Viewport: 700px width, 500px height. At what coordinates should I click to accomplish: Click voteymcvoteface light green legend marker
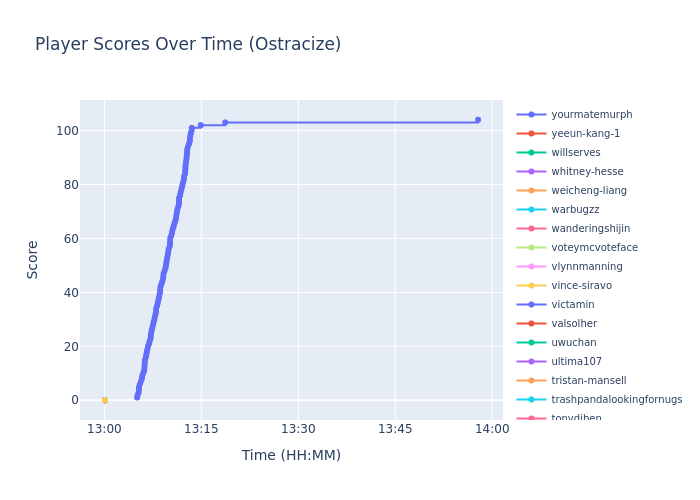tap(531, 248)
